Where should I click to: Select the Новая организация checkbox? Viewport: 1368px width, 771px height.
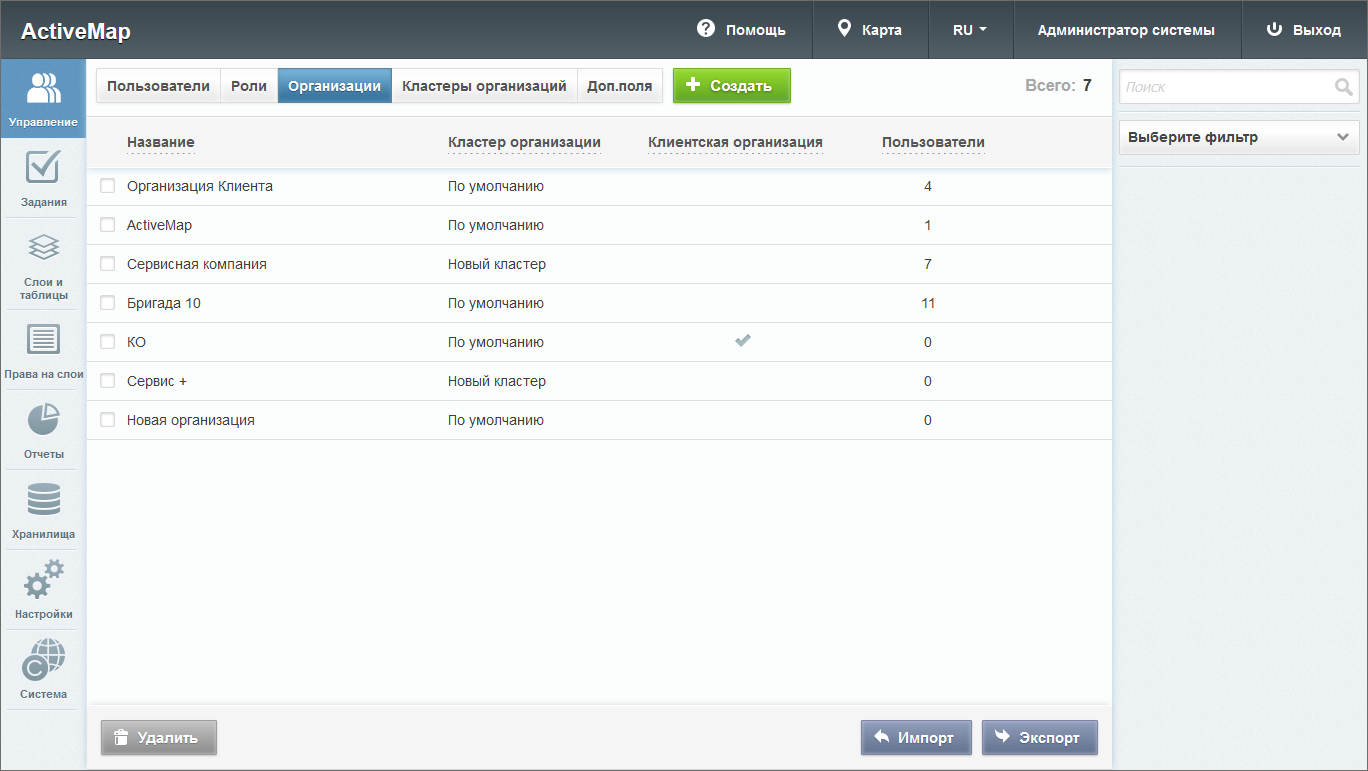click(108, 420)
